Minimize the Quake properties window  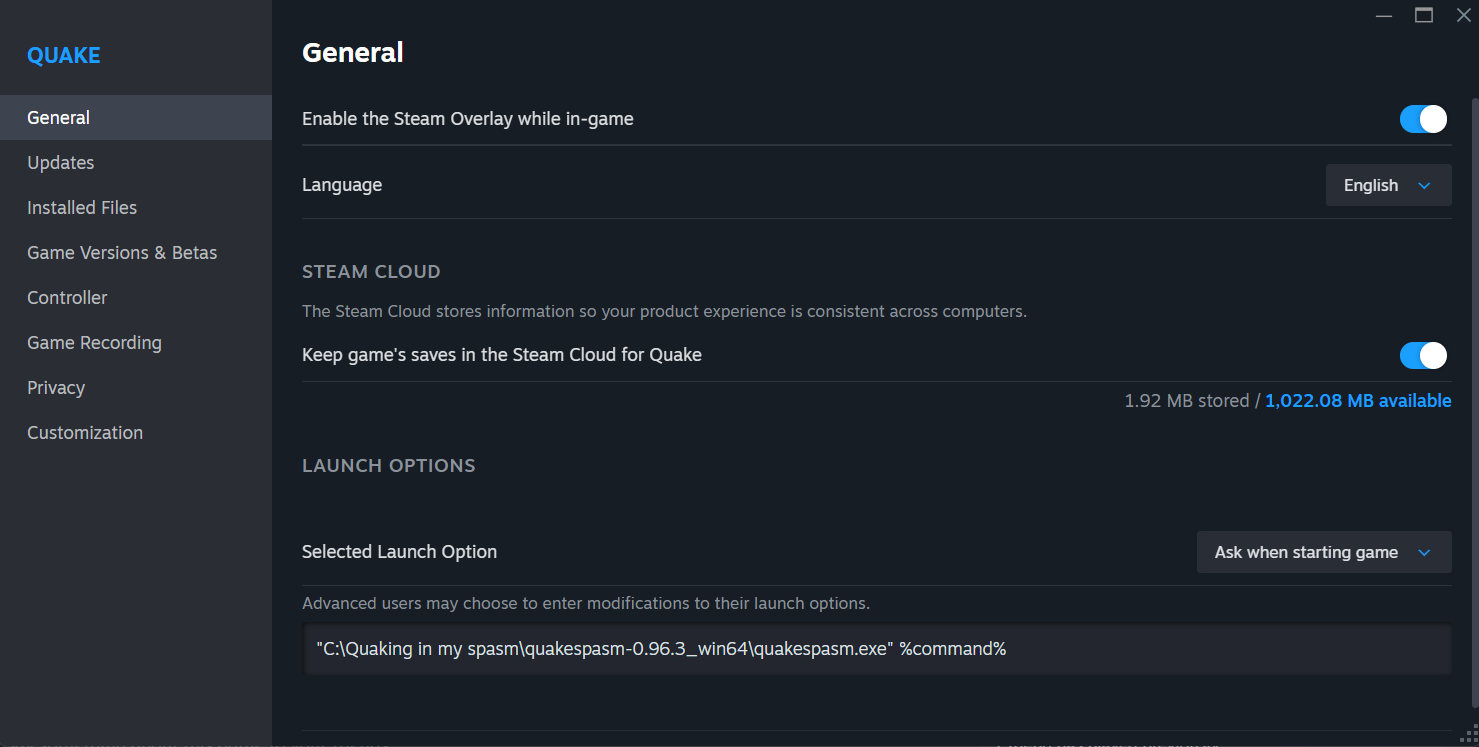(x=1383, y=15)
